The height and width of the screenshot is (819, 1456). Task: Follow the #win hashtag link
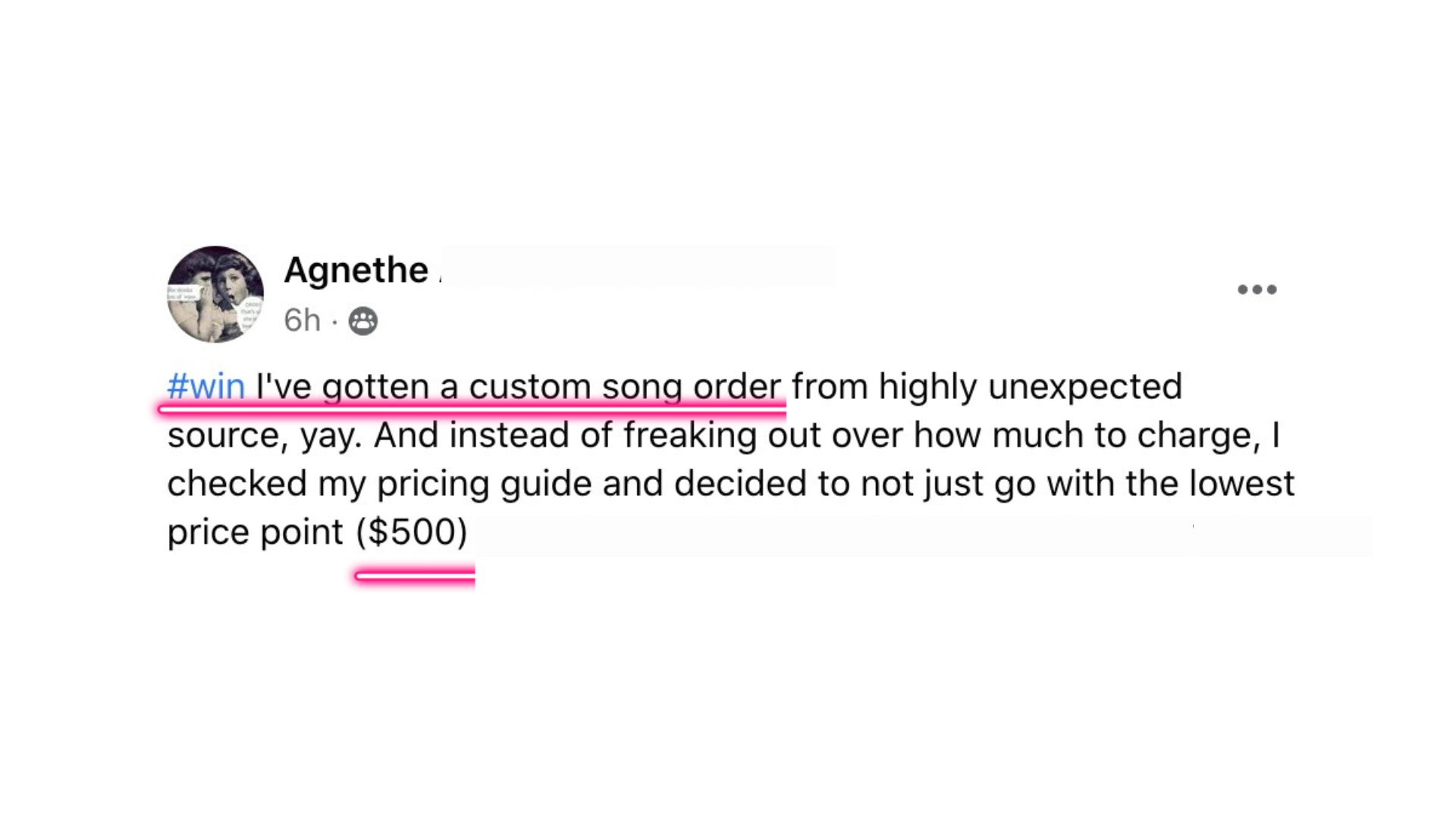point(206,387)
